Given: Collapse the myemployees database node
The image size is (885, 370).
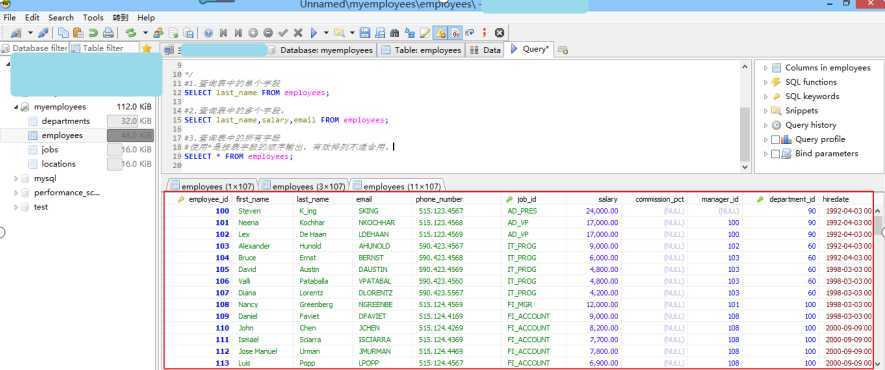Looking at the screenshot, I should coord(16,107).
